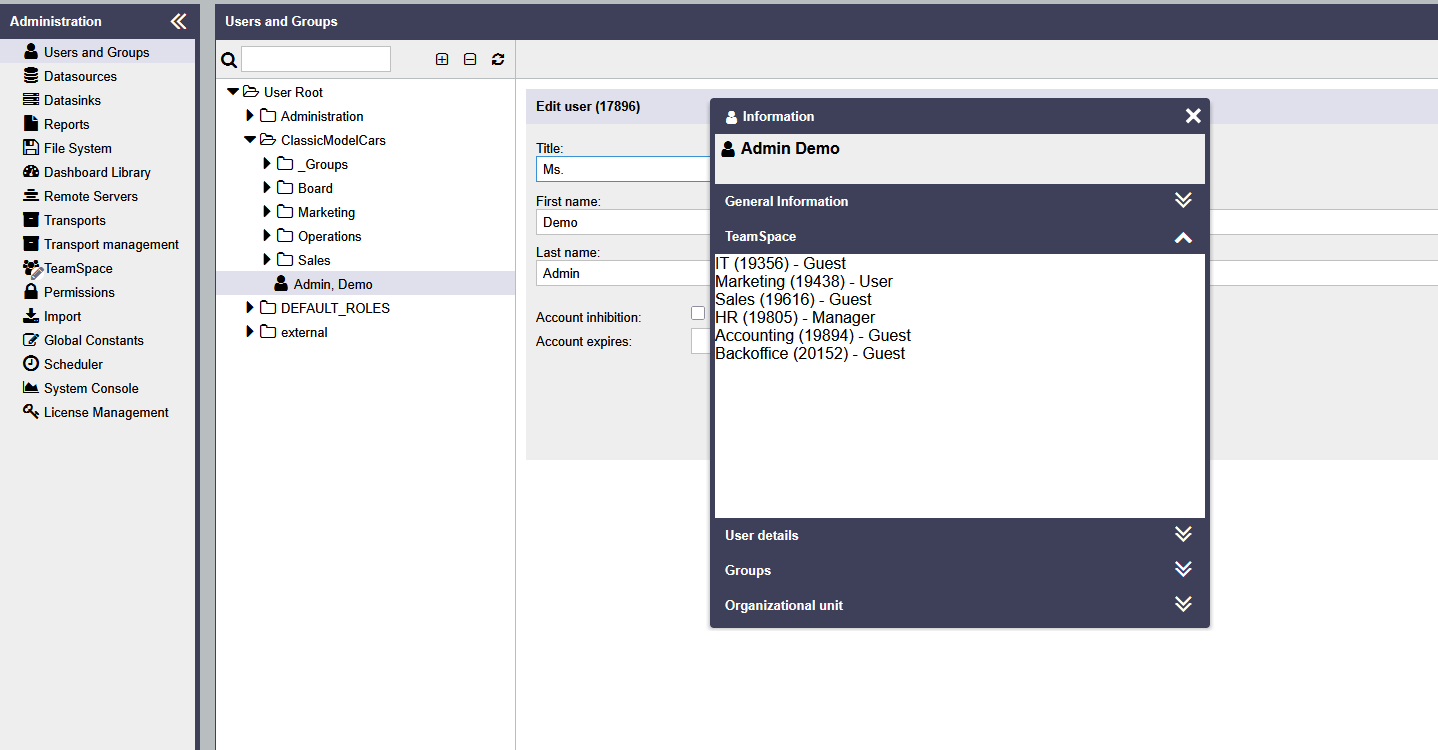This screenshot has width=1438, height=750.
Task: Click the Admin, Demo user icon in tree
Action: [x=281, y=284]
